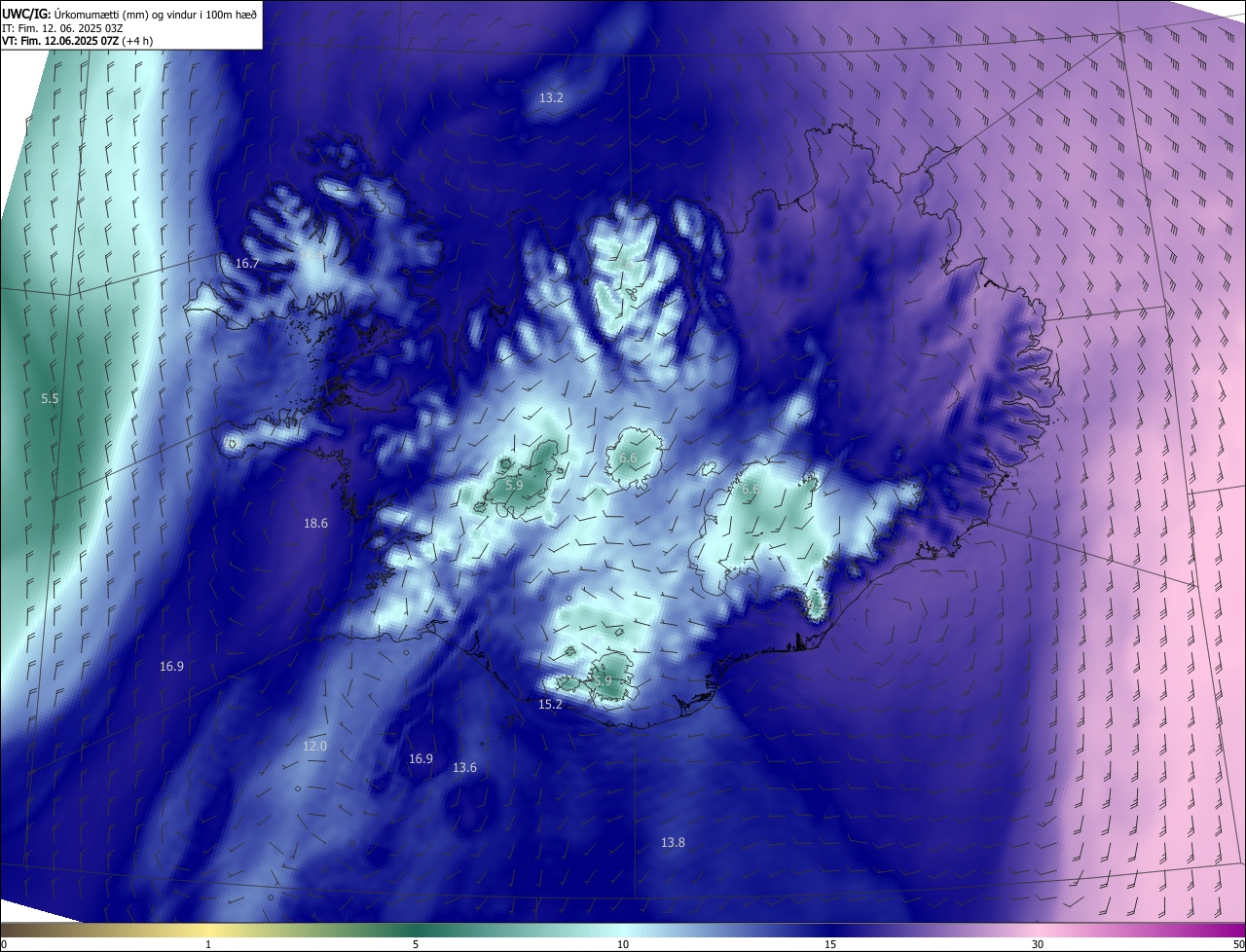Click the legend tick label 1
This screenshot has width=1246, height=952.
(208, 945)
